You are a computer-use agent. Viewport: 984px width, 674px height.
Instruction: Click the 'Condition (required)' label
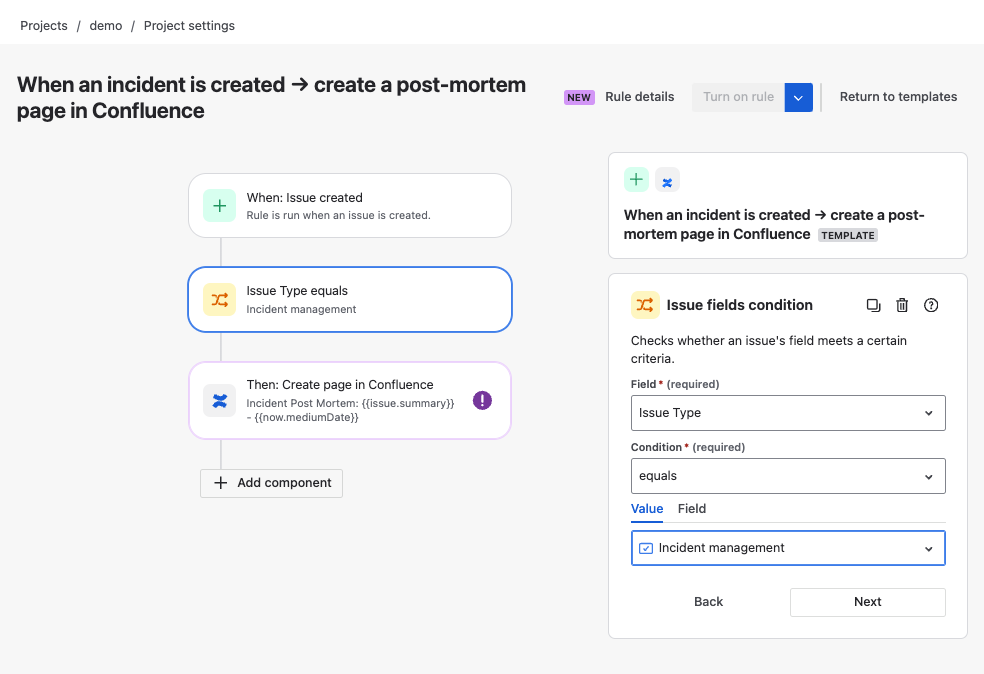click(688, 447)
